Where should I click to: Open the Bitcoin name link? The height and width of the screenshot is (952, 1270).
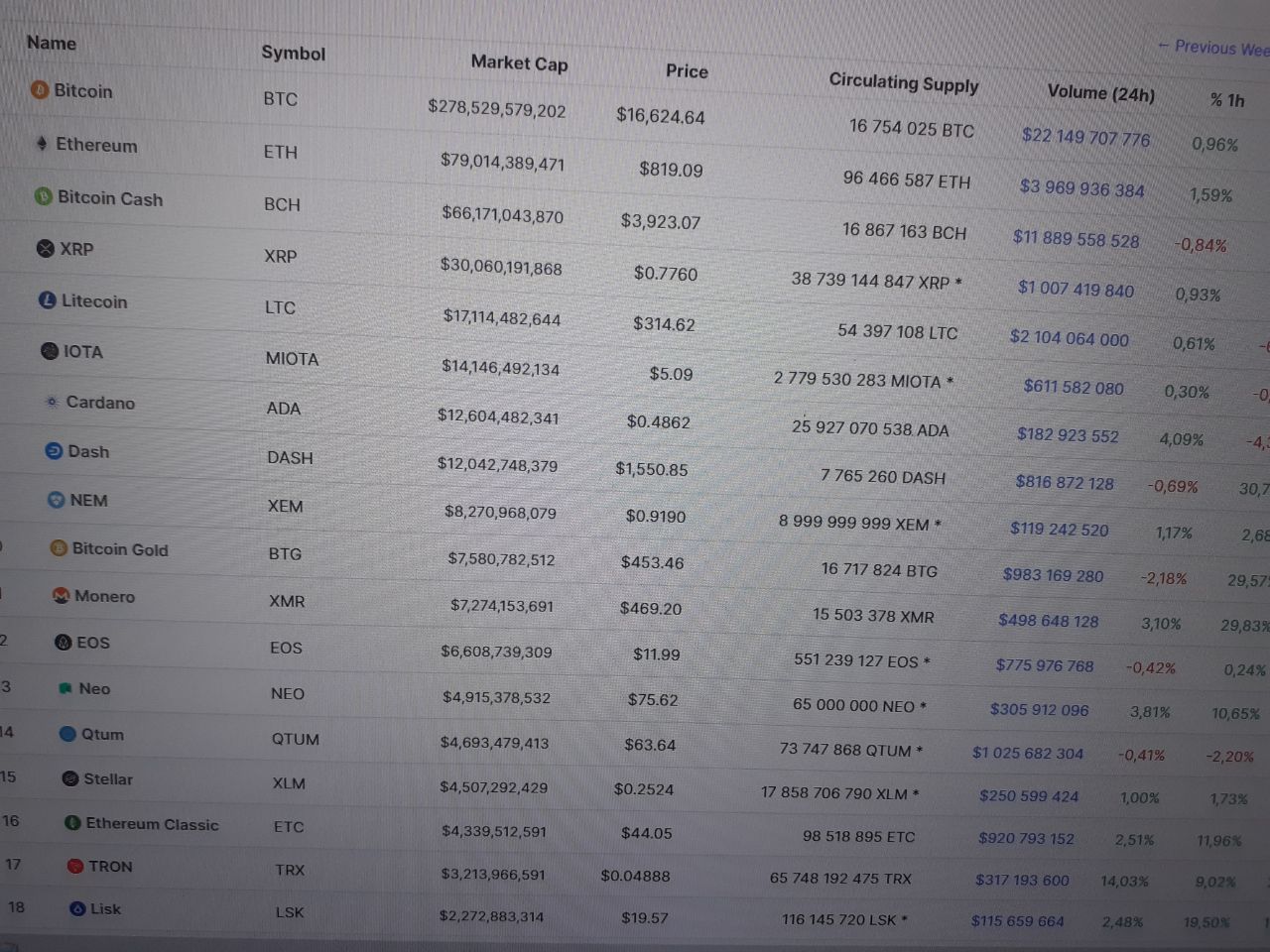[83, 91]
